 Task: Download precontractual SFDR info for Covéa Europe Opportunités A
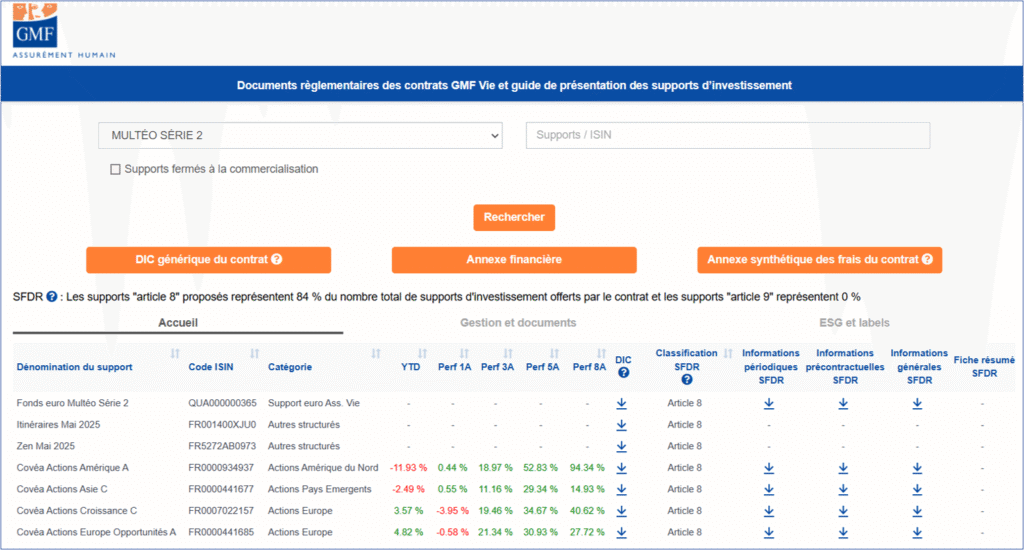844,532
